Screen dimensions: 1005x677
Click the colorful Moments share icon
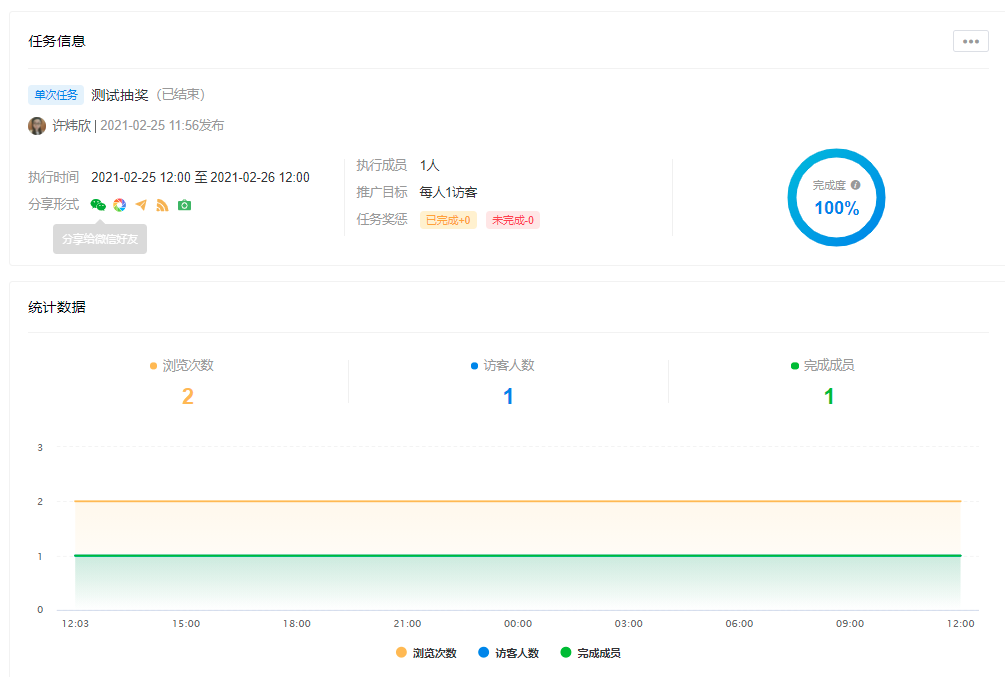tap(119, 204)
